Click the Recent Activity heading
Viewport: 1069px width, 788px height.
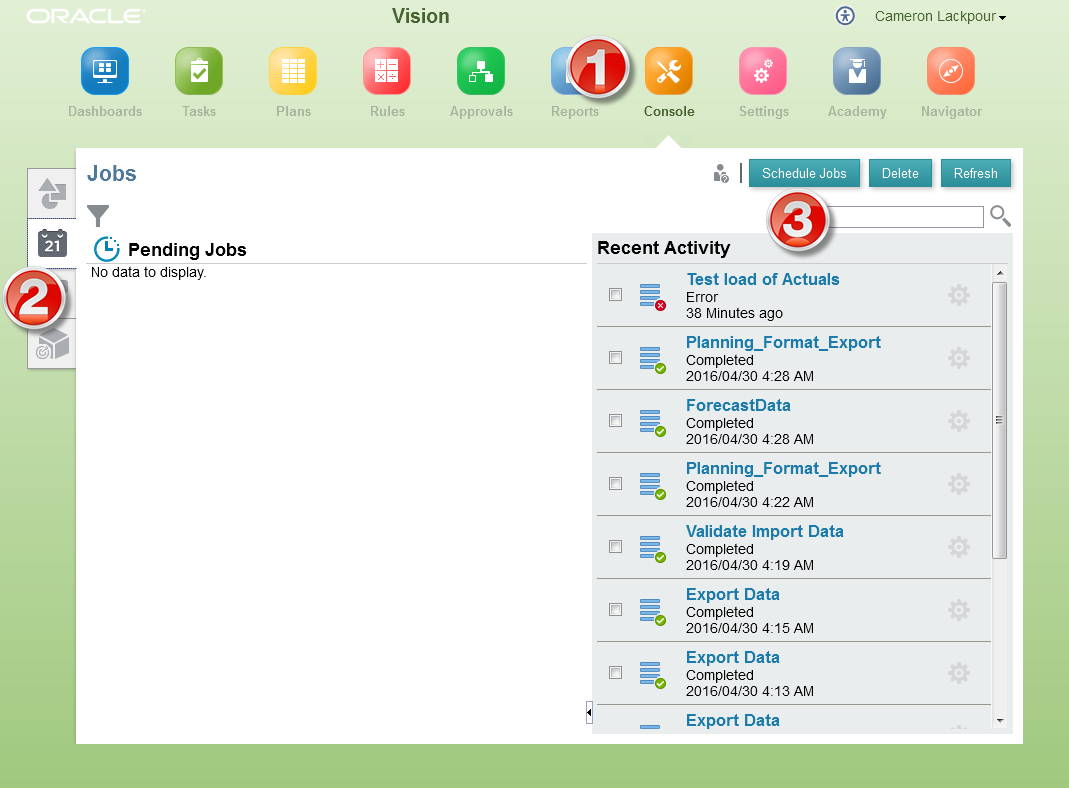[x=663, y=248]
